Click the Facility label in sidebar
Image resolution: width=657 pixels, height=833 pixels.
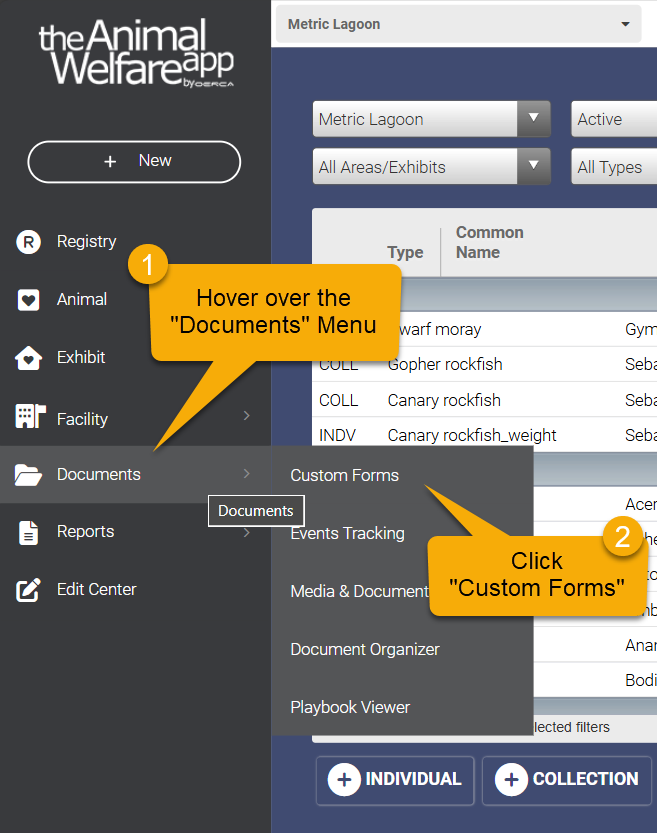pos(82,419)
